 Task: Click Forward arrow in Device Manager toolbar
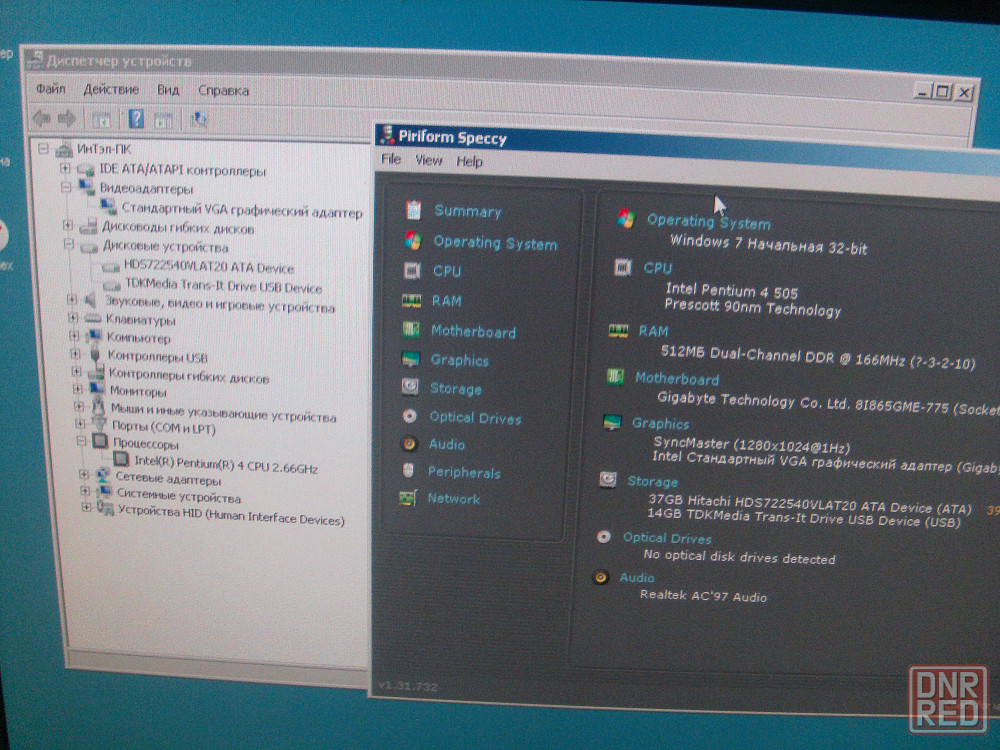tap(67, 118)
